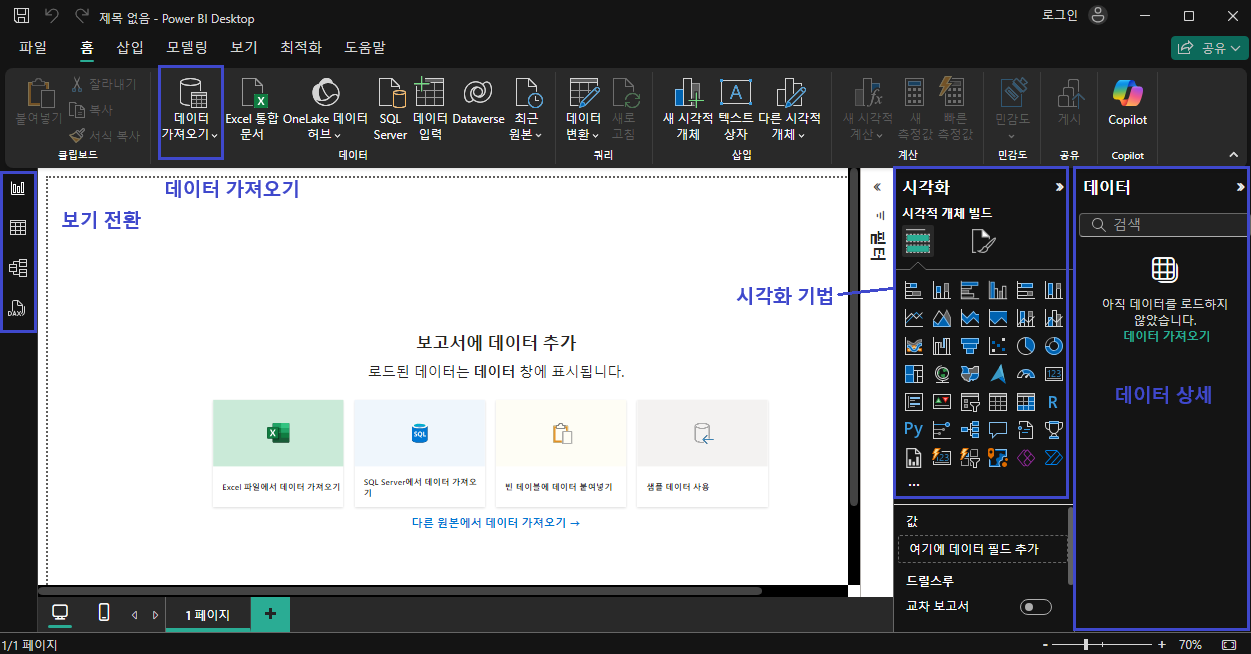Screen dimensions: 1251x654
Task: Open the OneLake 데이터 허브 dropdown
Action: (x=325, y=109)
